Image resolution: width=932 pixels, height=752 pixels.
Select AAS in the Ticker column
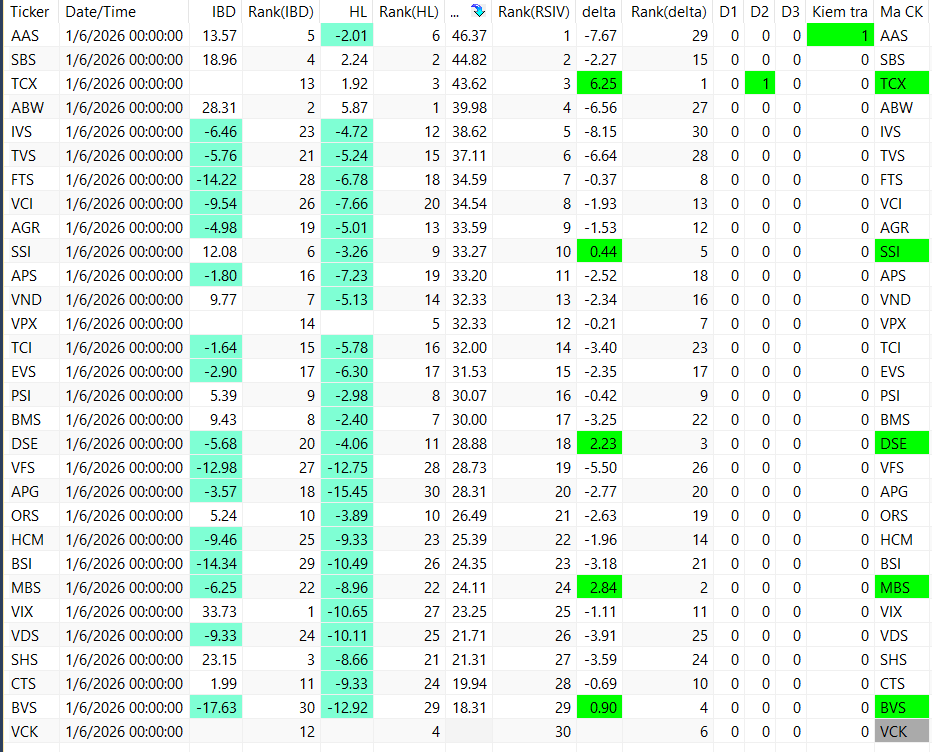(25, 36)
